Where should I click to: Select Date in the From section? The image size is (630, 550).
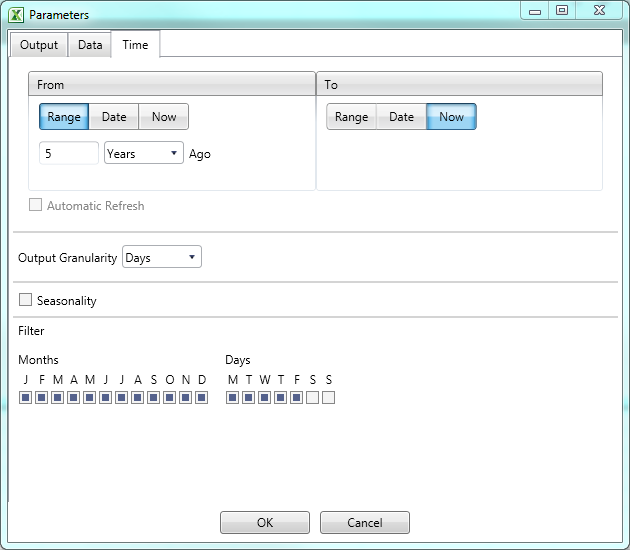(114, 117)
